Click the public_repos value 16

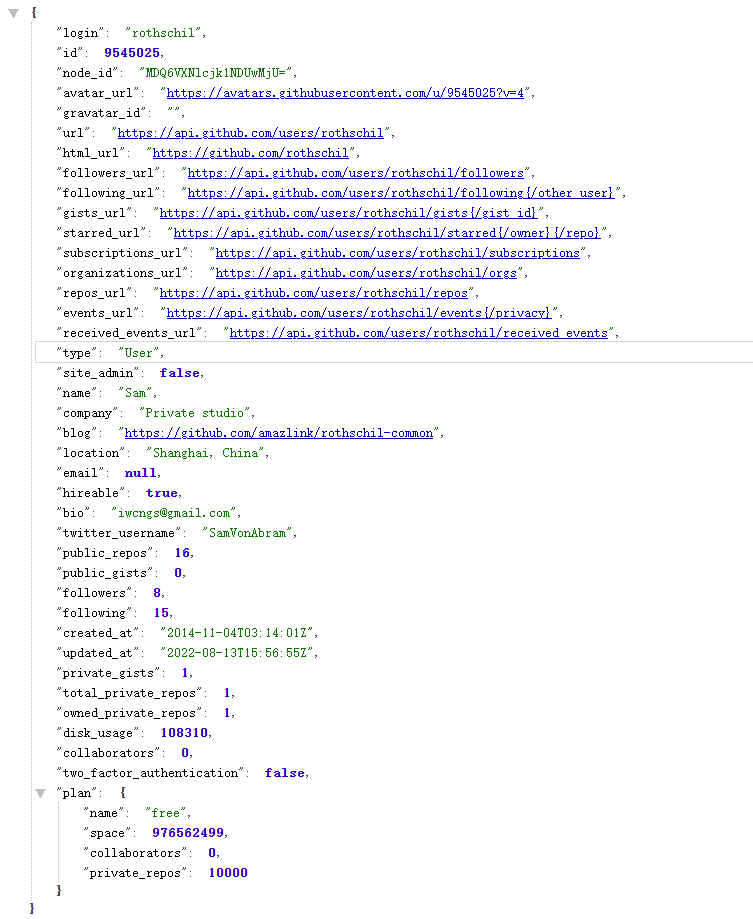(182, 553)
